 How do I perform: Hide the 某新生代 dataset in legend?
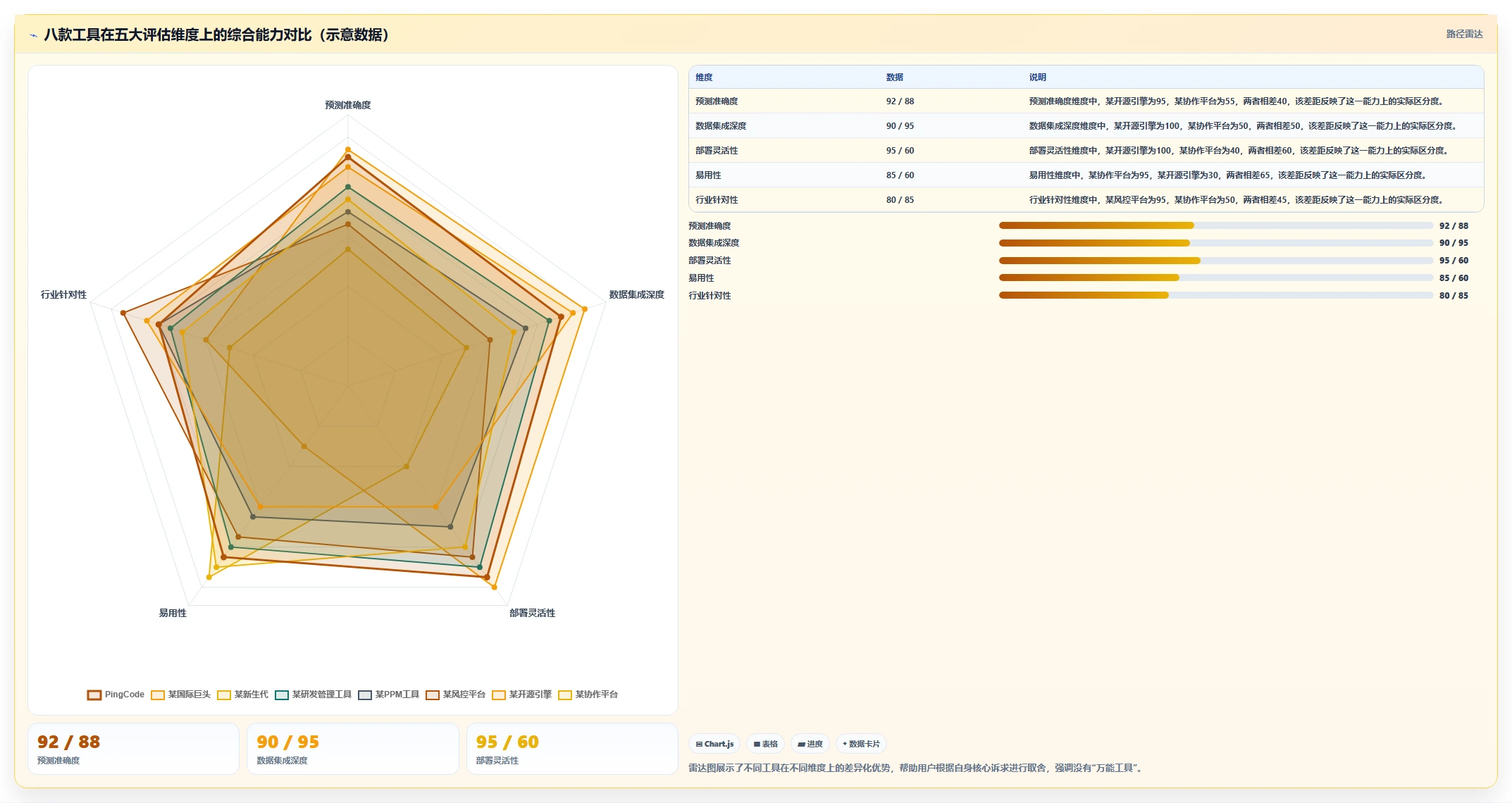point(243,695)
